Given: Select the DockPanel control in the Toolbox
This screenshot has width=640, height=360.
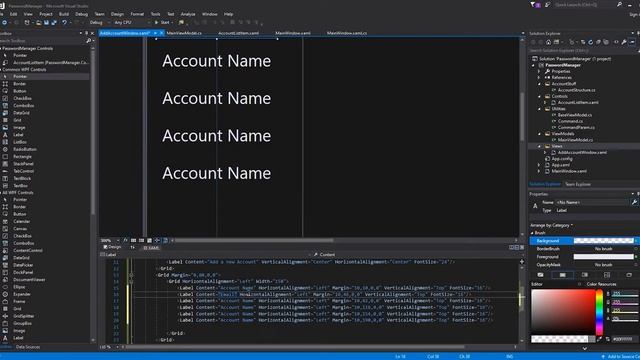Looking at the screenshot, I should (23, 273).
